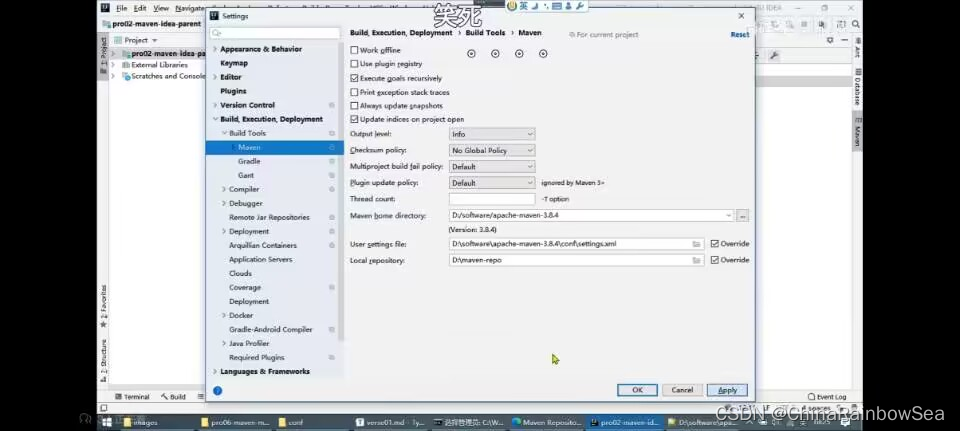This screenshot has height=431, width=960.
Task: Open Search Everywhere magnifier in IntelliJ toolbar
Action: [x=855, y=24]
